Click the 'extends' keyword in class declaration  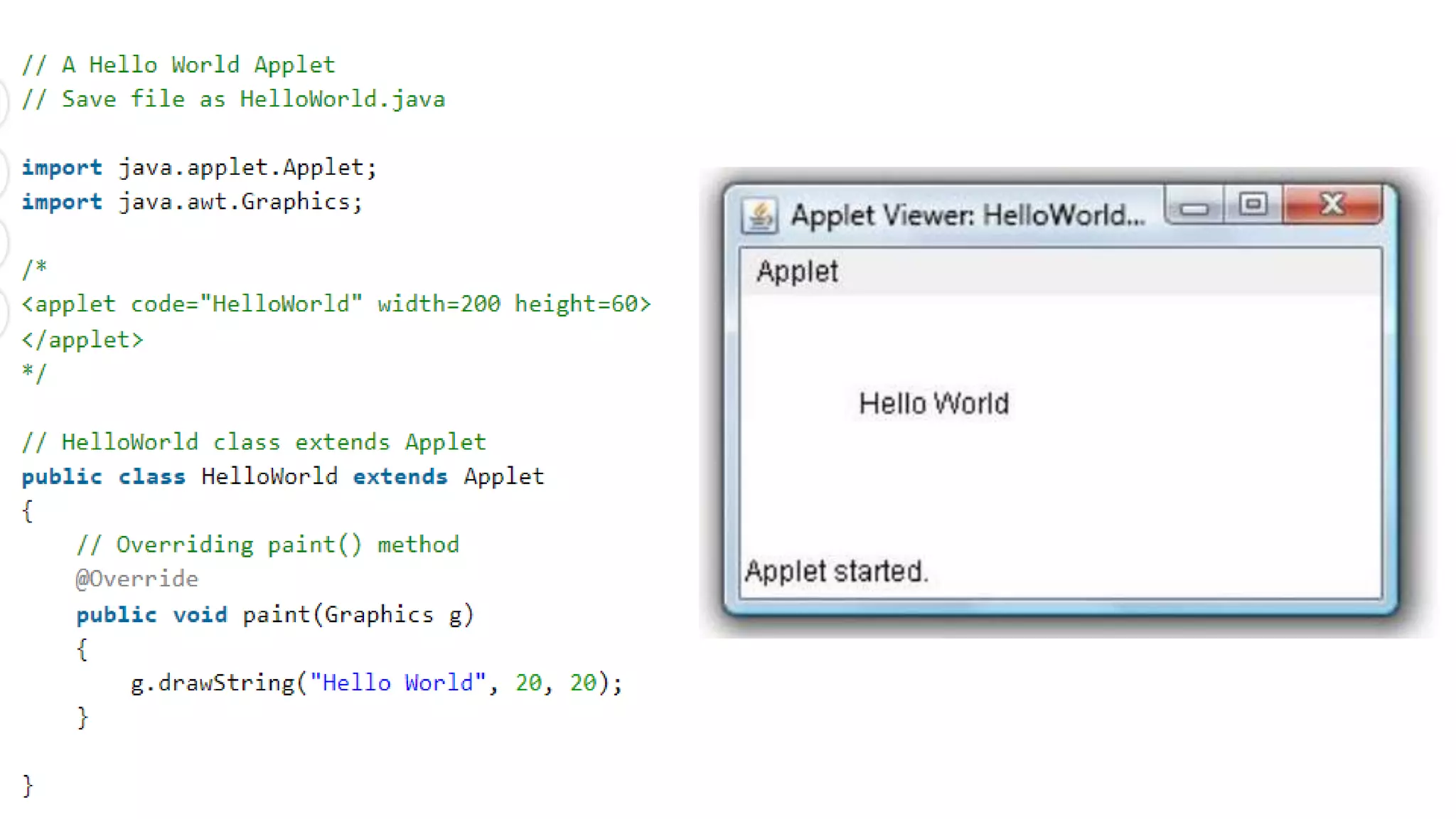[x=400, y=476]
